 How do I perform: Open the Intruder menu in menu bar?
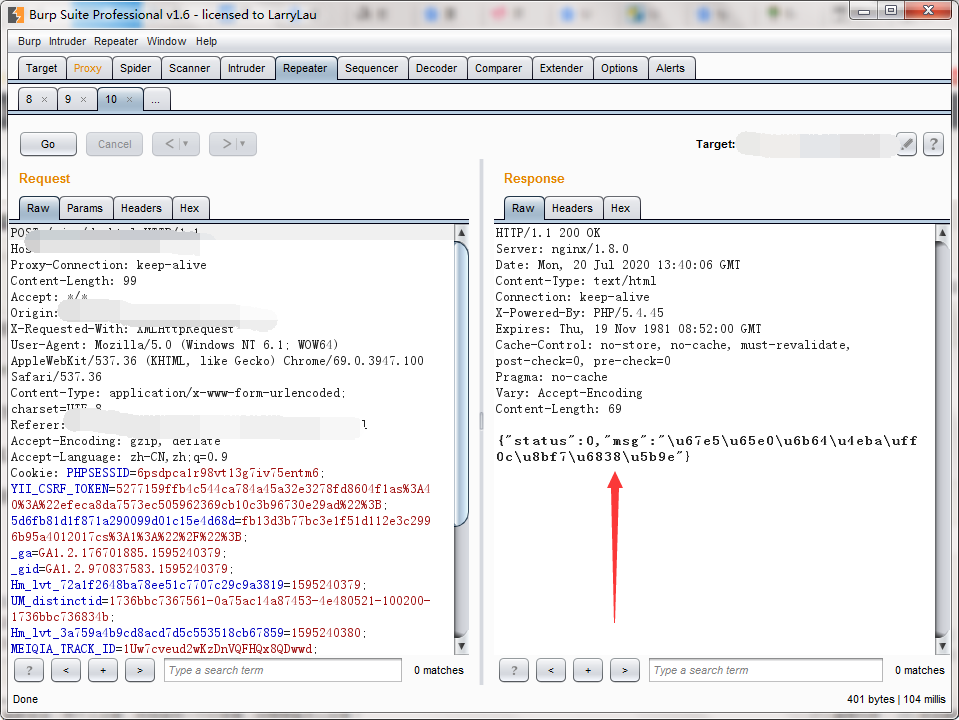67,41
